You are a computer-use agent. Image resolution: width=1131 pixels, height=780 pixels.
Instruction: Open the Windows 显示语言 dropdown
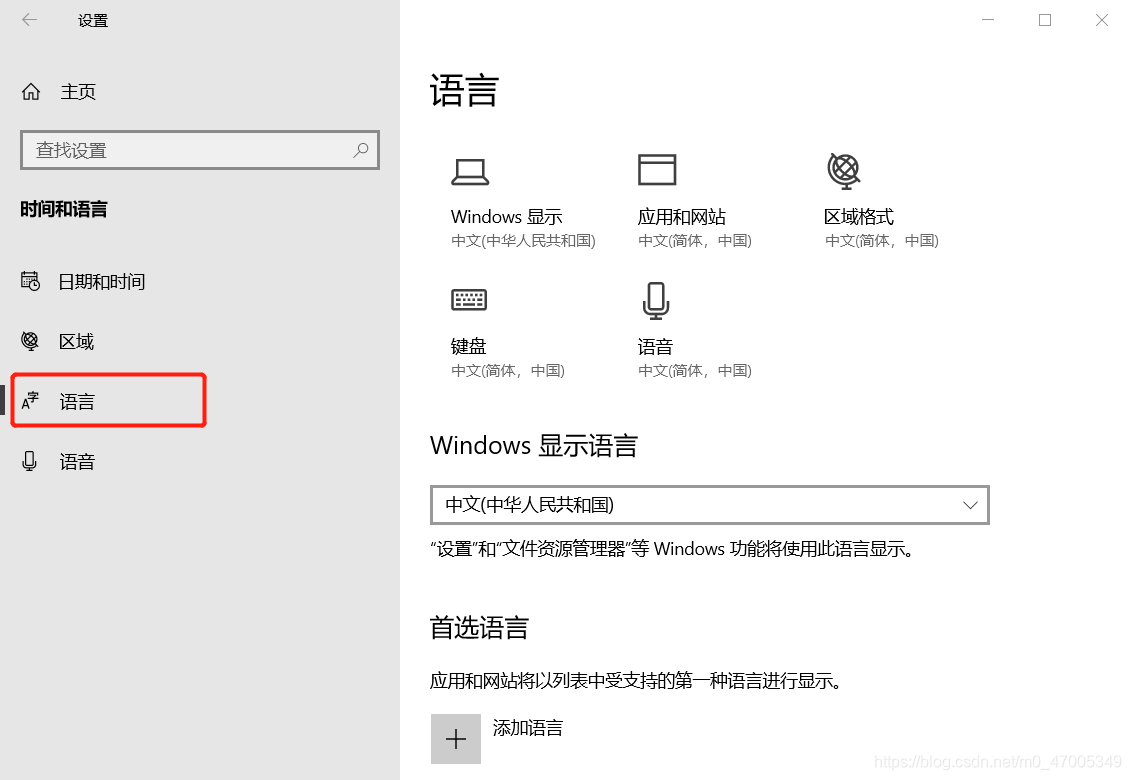(710, 505)
